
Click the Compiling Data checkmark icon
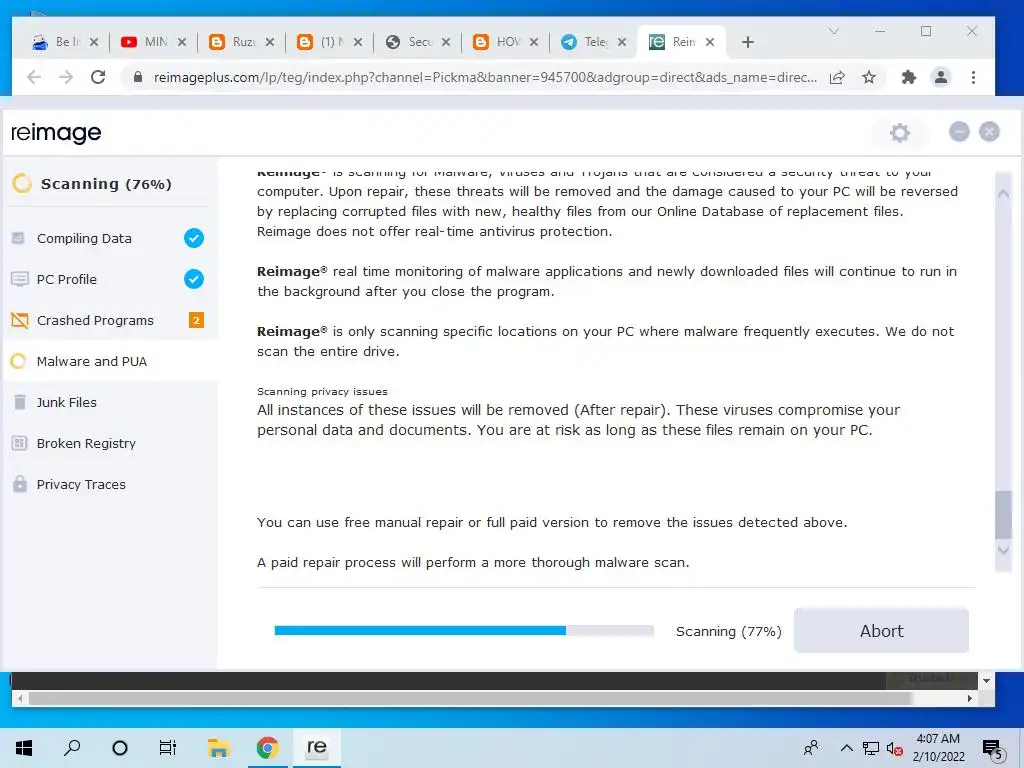193,238
